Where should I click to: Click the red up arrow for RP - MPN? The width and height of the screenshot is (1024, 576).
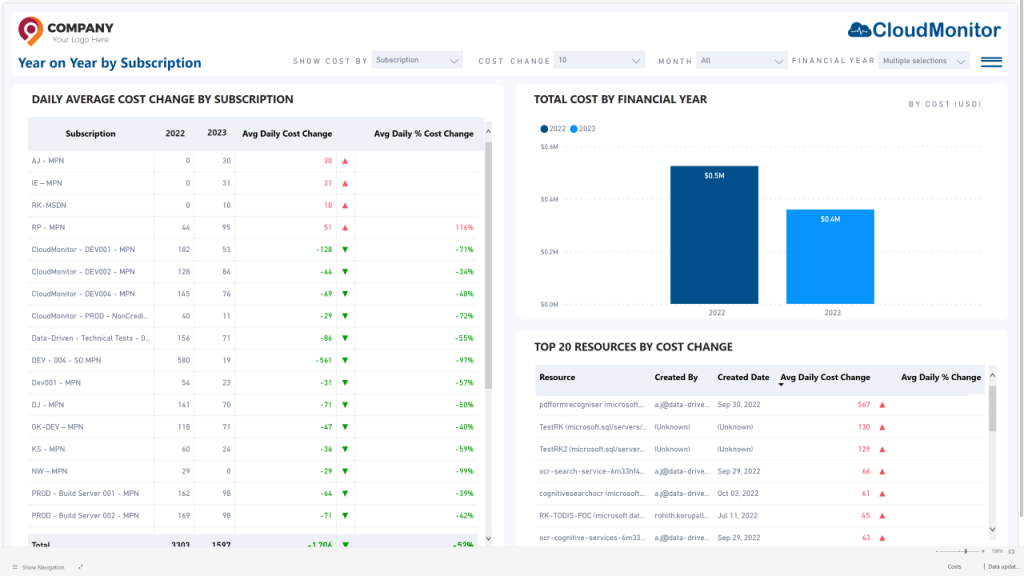[345, 227]
